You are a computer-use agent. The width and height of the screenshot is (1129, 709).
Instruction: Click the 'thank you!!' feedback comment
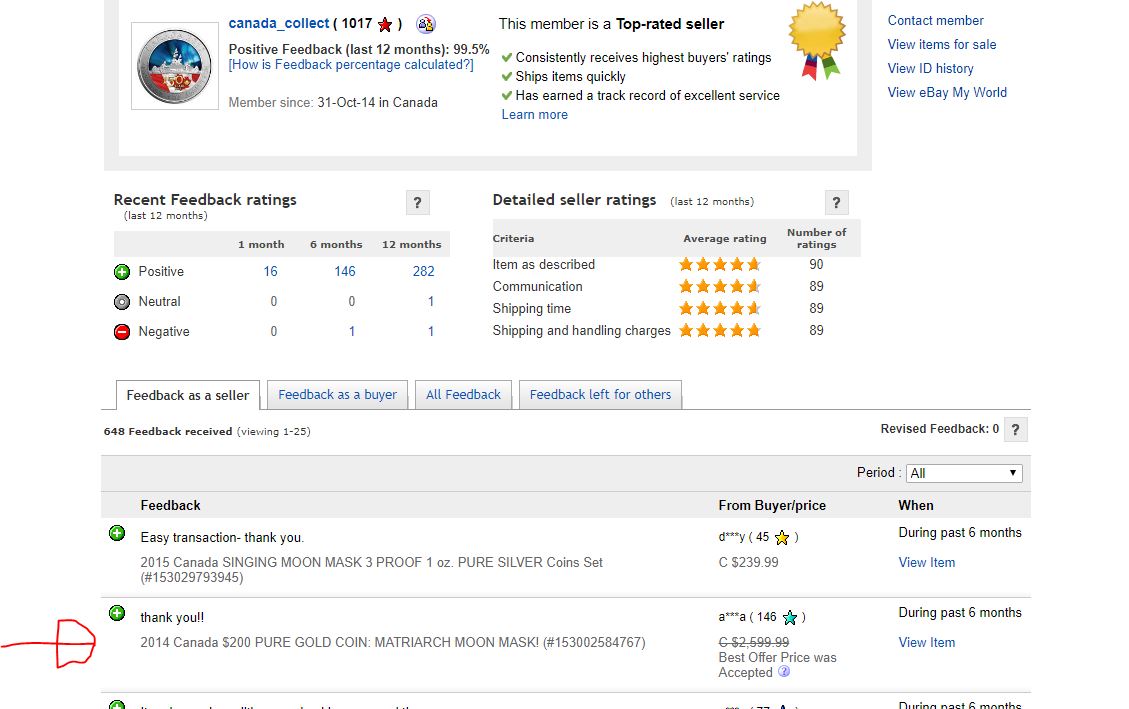tap(172, 618)
